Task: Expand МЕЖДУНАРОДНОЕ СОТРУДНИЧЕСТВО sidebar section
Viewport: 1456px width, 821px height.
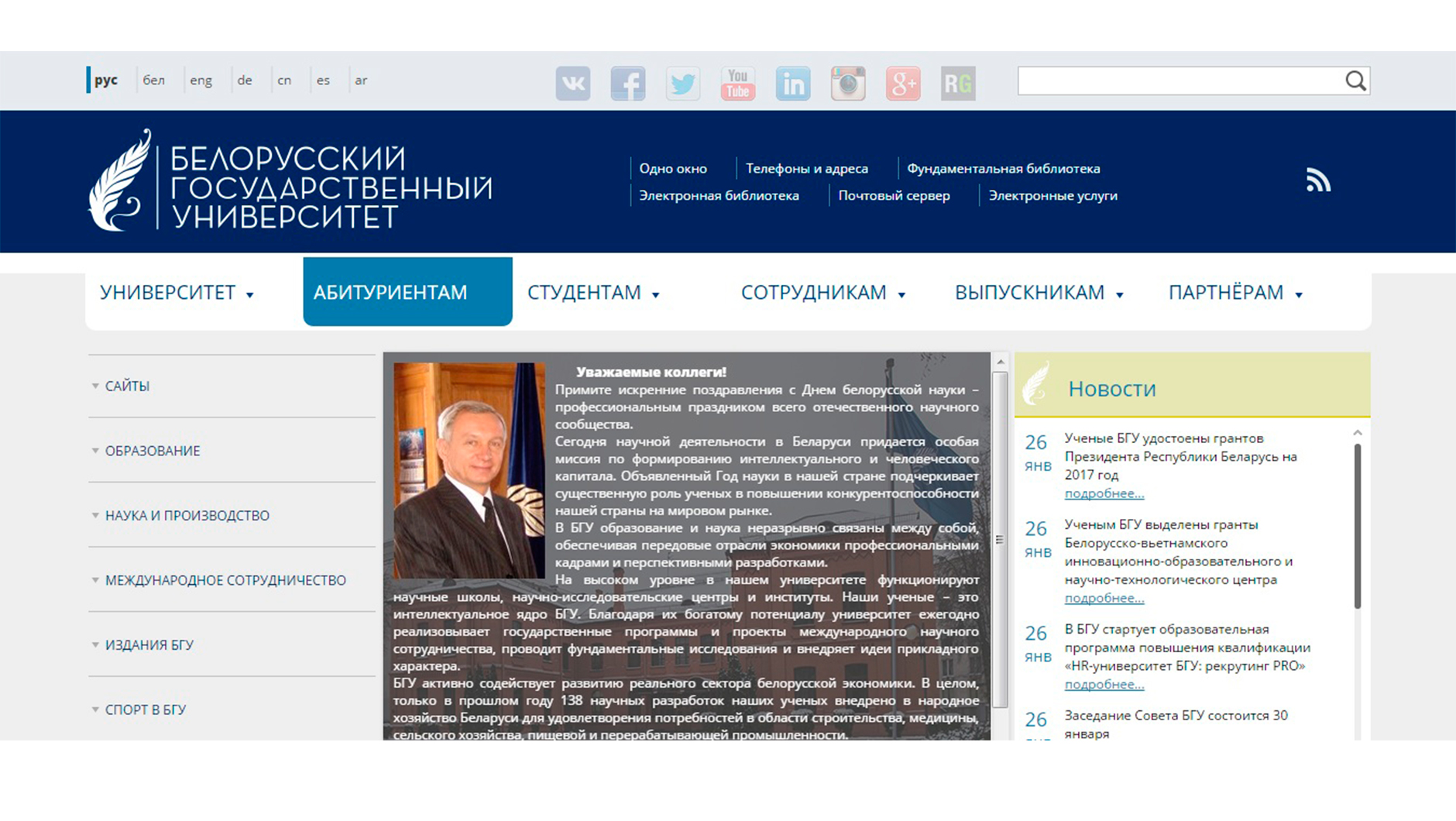Action: coord(232,580)
